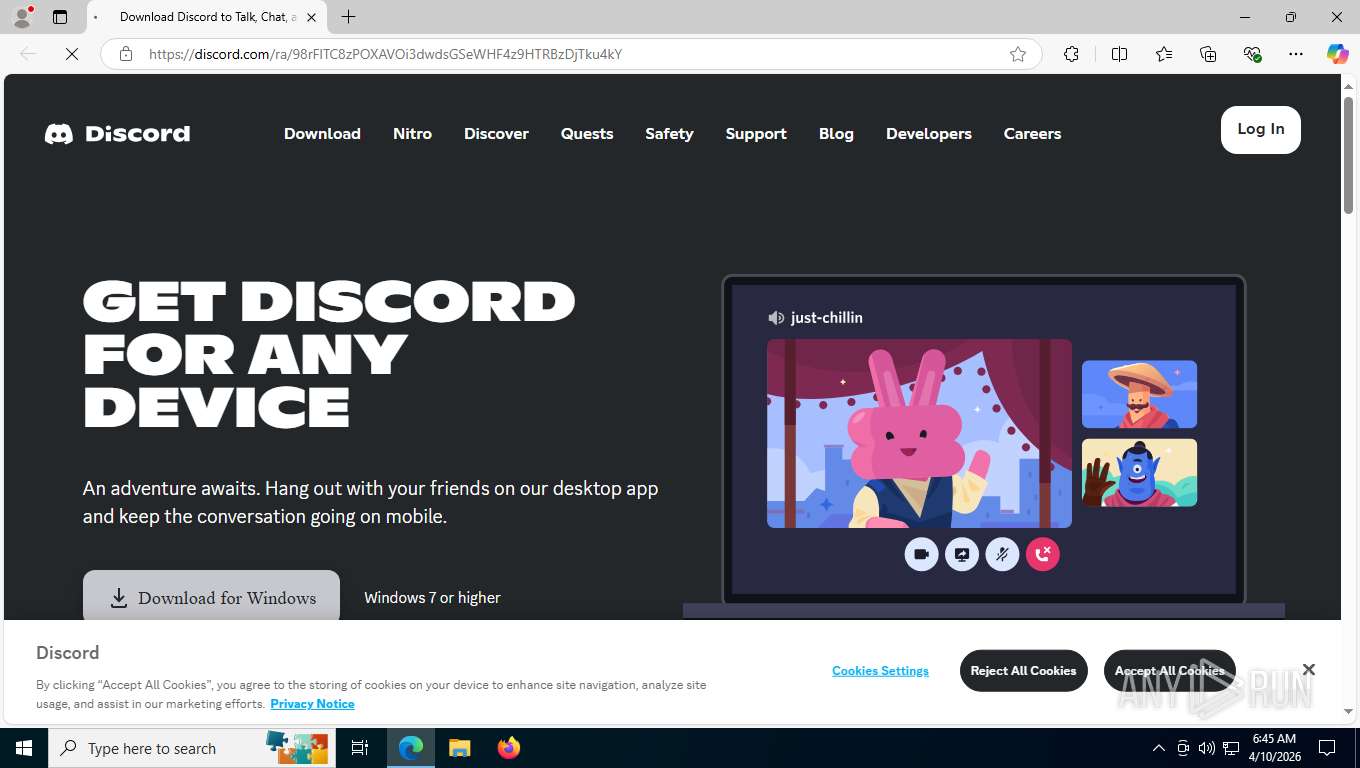This screenshot has height=768, width=1360.
Task: Open the Download navigation item
Action: pyautogui.click(x=322, y=134)
